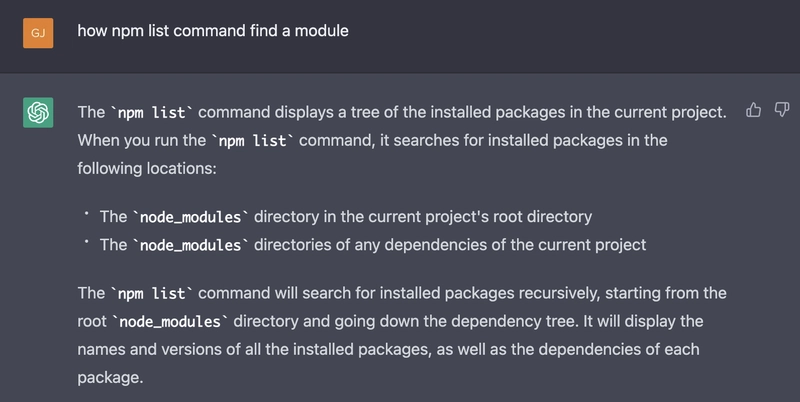This screenshot has width=800, height=402.
Task: Click `node_modules` code in the second bullet
Action: [192, 245]
